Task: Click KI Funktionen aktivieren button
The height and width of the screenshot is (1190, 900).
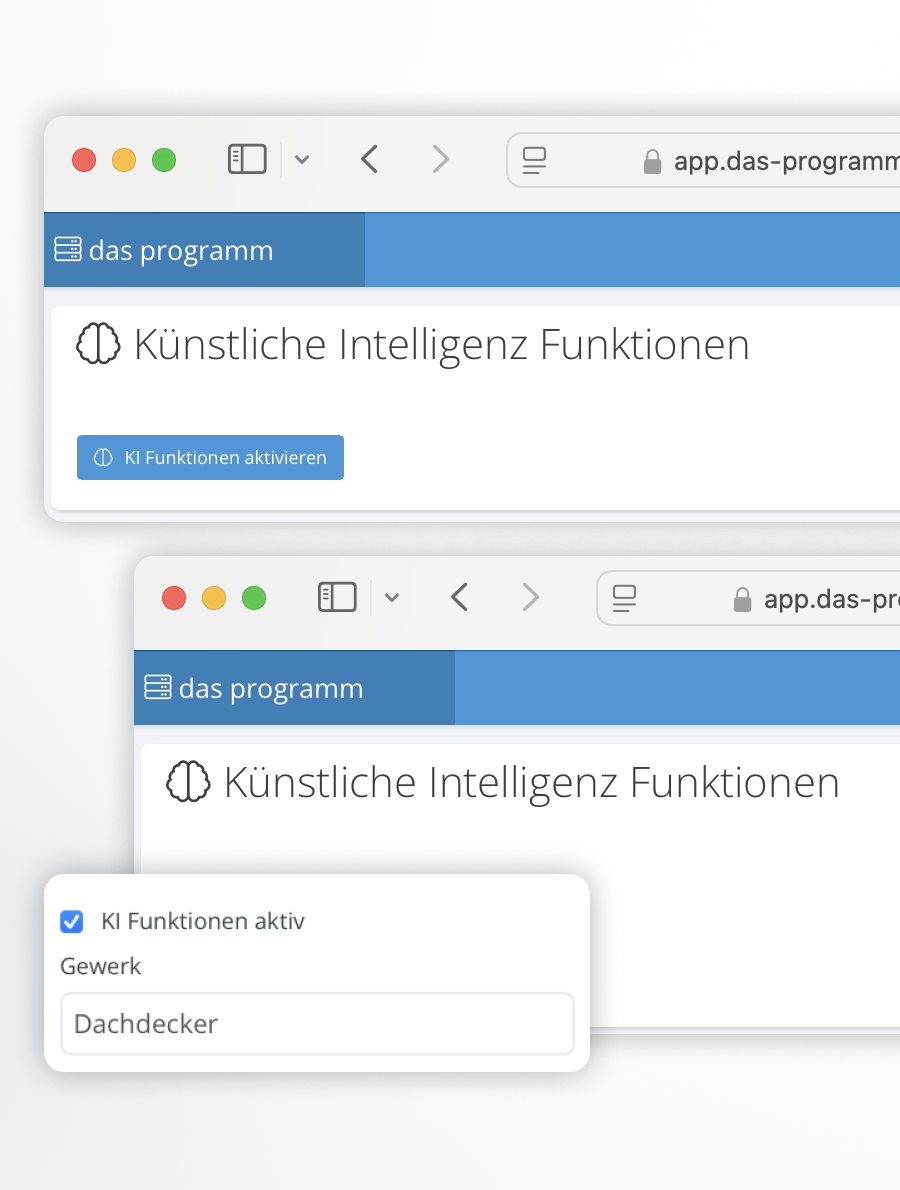Action: 210,458
